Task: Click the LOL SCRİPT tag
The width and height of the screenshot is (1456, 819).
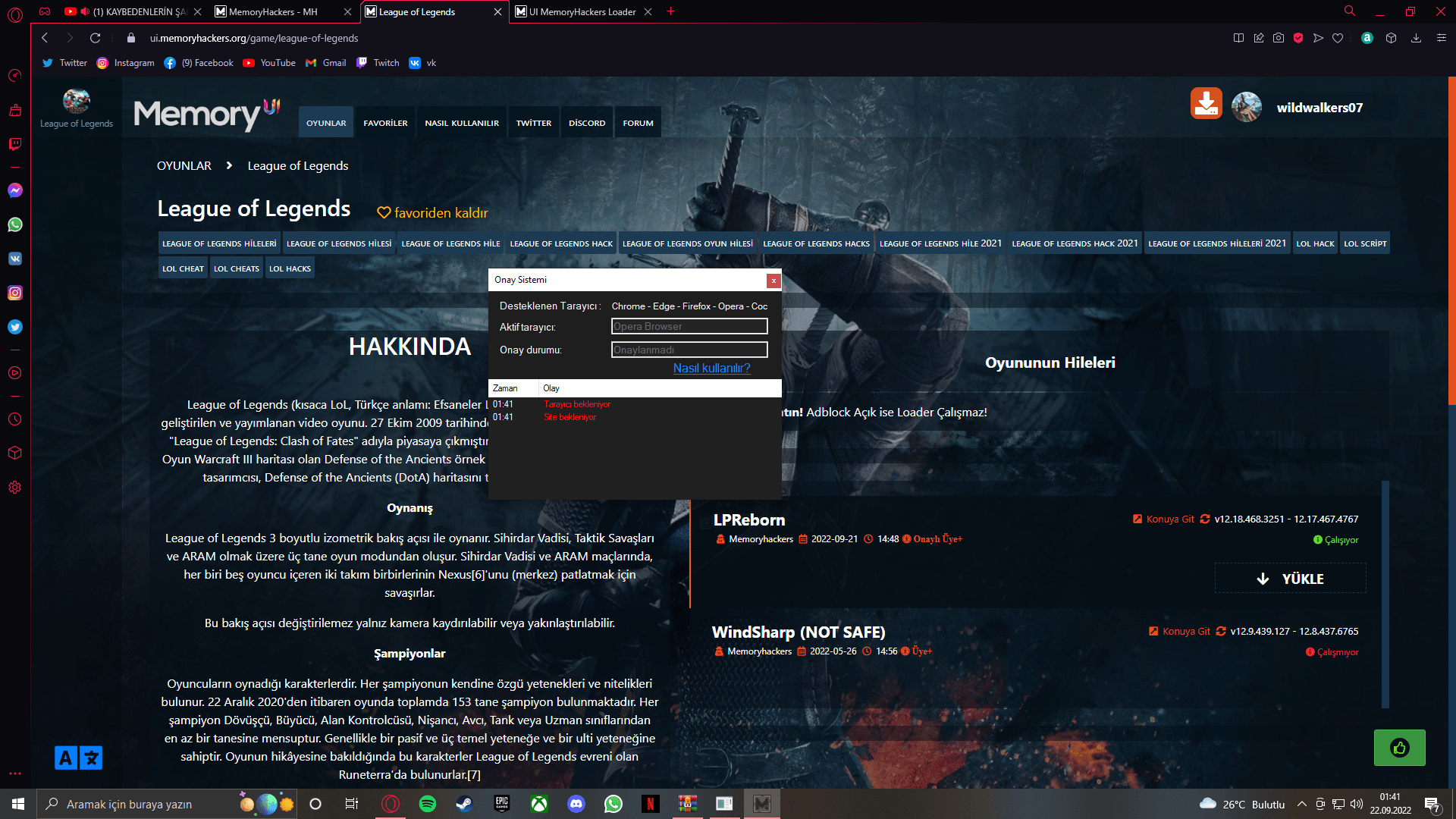Action: (x=1365, y=243)
